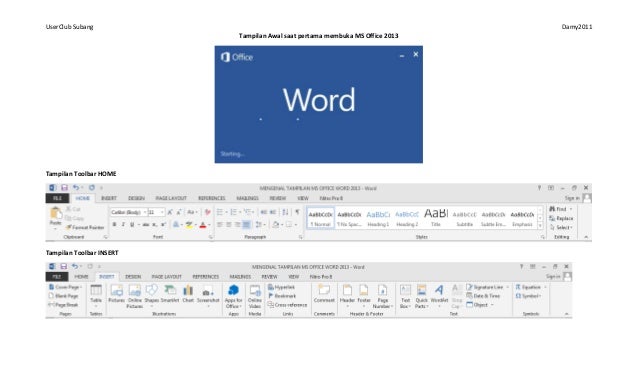Image resolution: width=638 pixels, height=388 pixels.
Task: Toggle Strikethrough formatting button
Action: pyautogui.click(x=146, y=225)
